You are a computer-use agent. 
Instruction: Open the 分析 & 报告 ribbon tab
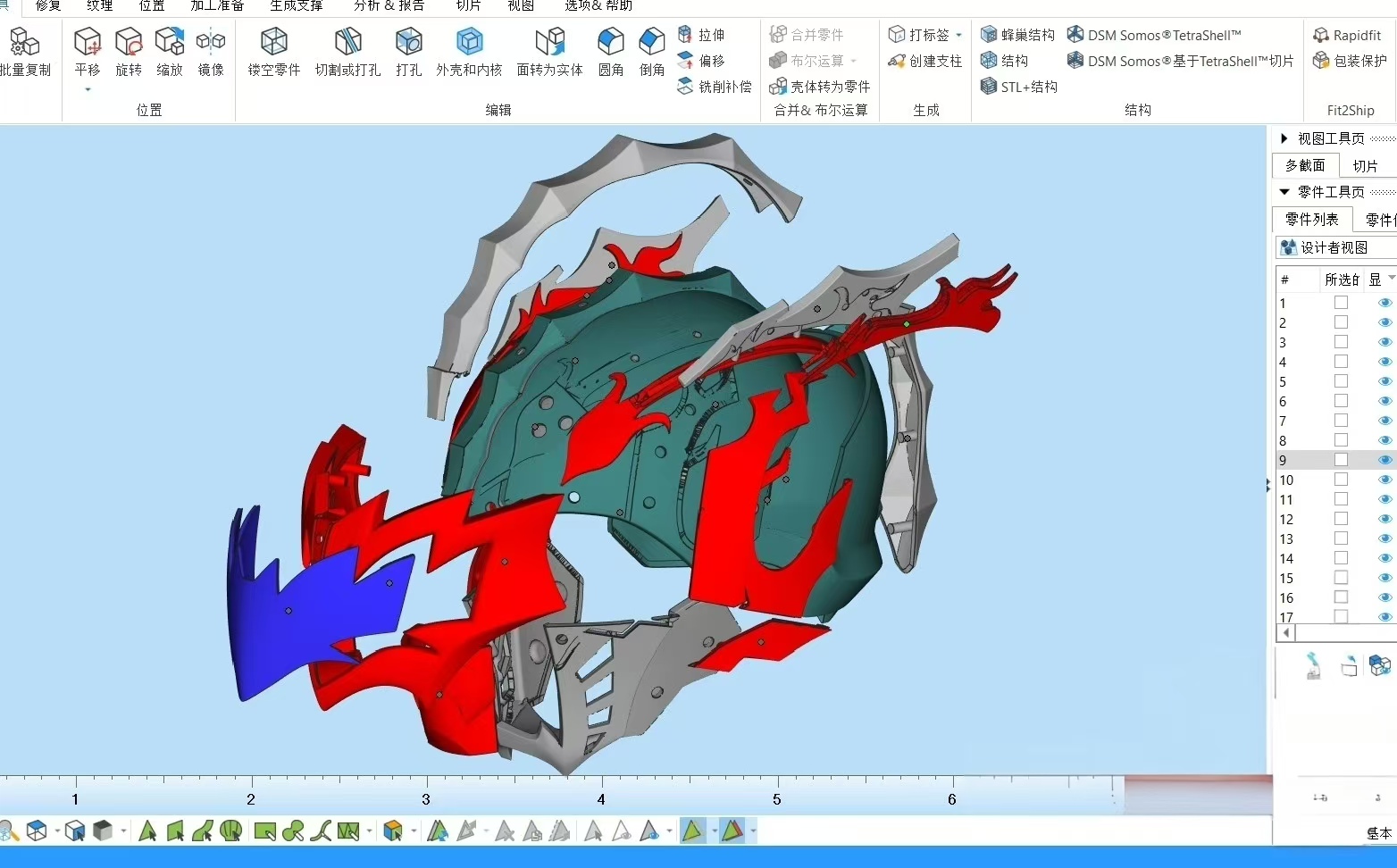(x=389, y=5)
